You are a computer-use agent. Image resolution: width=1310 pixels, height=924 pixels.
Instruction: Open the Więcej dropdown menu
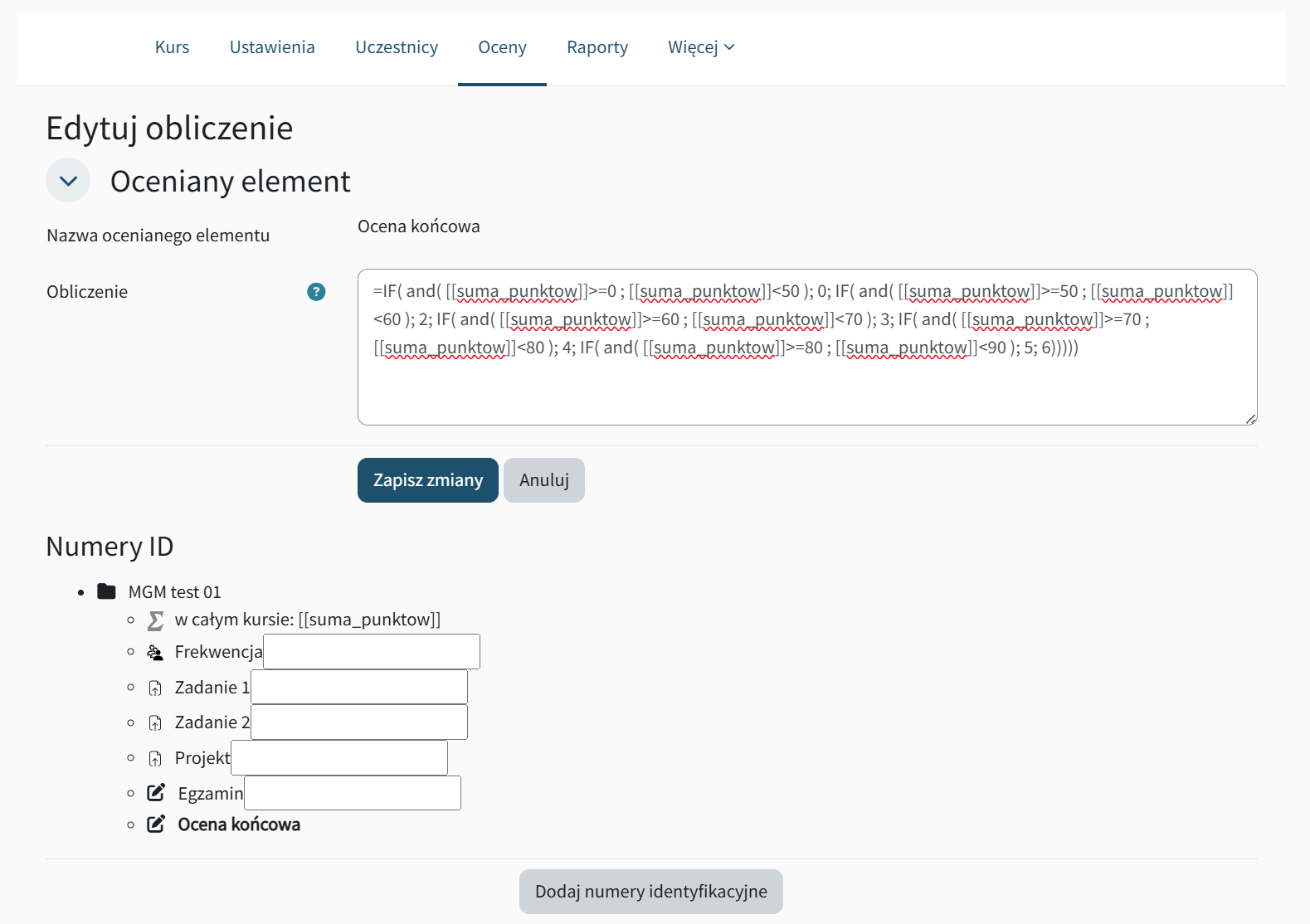(x=701, y=47)
